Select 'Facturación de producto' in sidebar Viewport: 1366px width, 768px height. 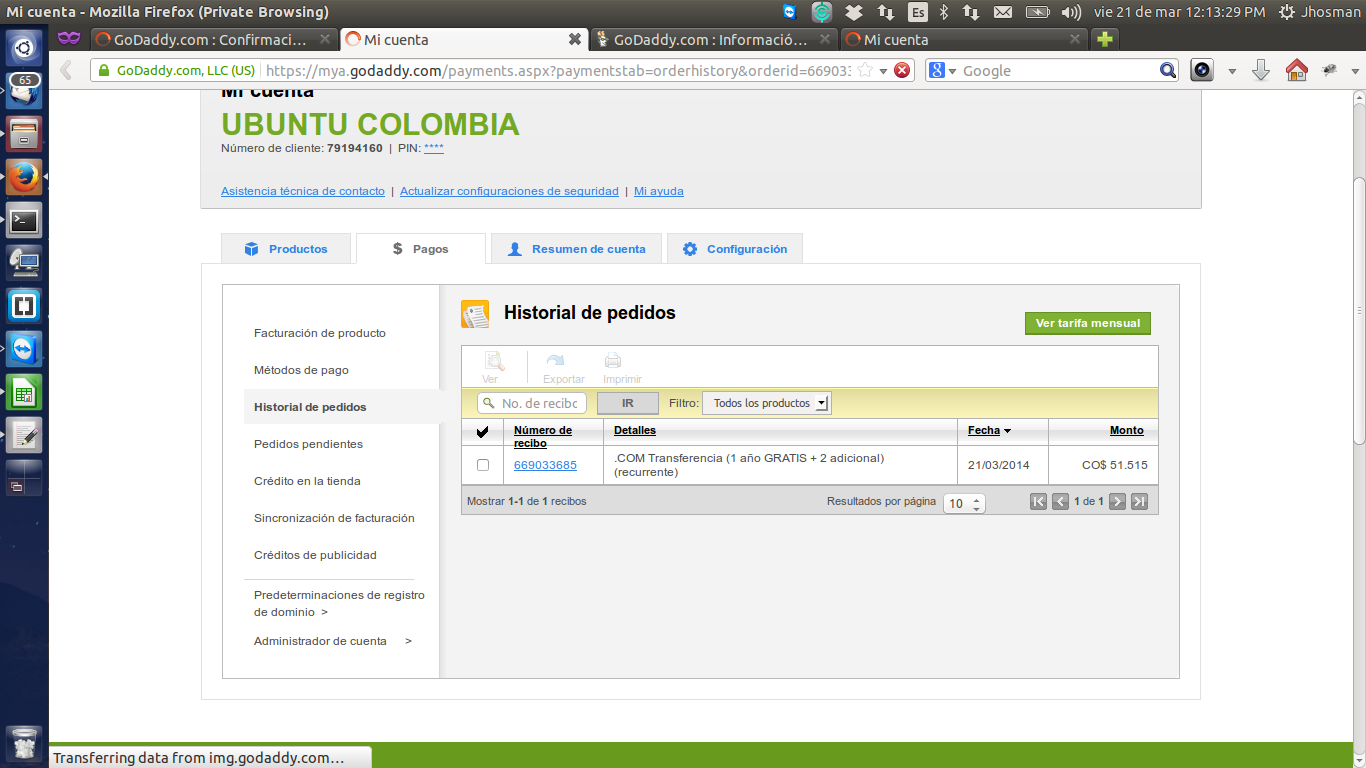pyautogui.click(x=320, y=333)
